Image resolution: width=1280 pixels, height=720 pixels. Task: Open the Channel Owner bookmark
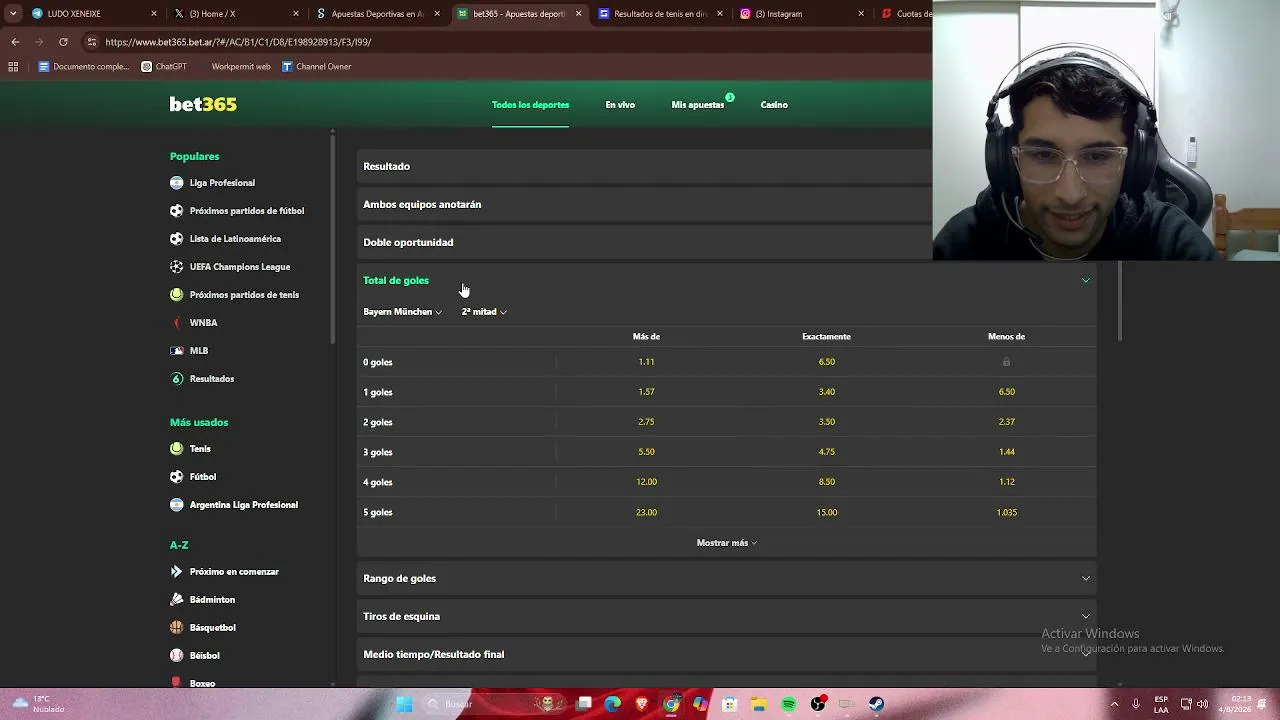[316, 67]
